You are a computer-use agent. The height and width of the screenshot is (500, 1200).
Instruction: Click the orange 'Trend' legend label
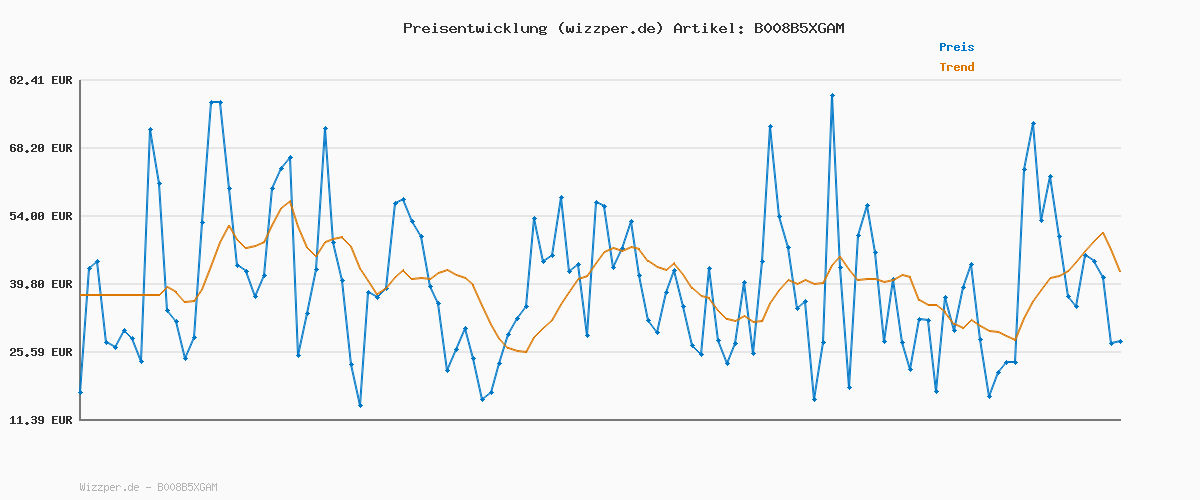pyautogui.click(x=956, y=67)
